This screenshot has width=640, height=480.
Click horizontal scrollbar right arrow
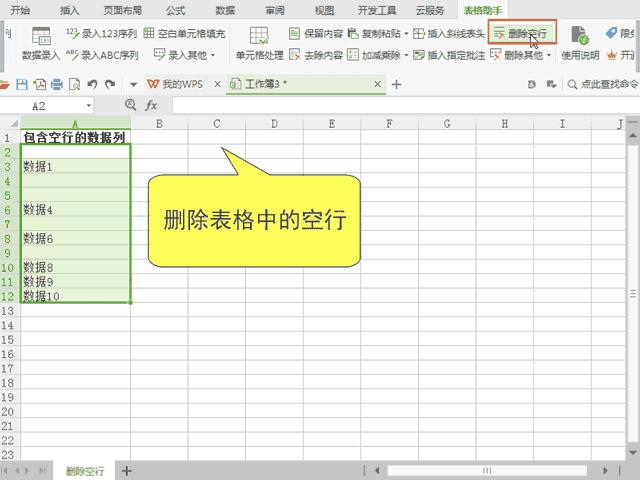click(605, 471)
